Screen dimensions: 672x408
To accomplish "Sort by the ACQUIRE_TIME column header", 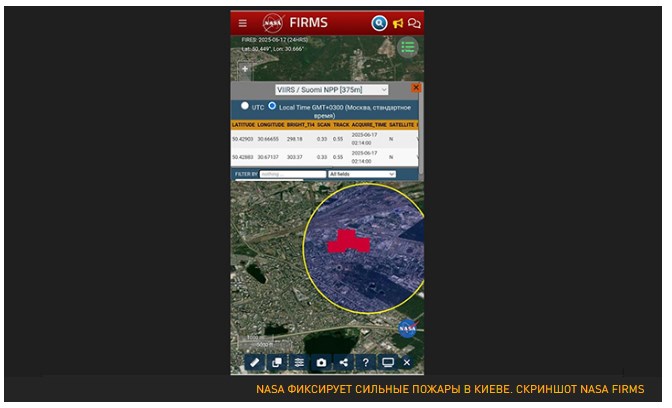I will tap(369, 125).
